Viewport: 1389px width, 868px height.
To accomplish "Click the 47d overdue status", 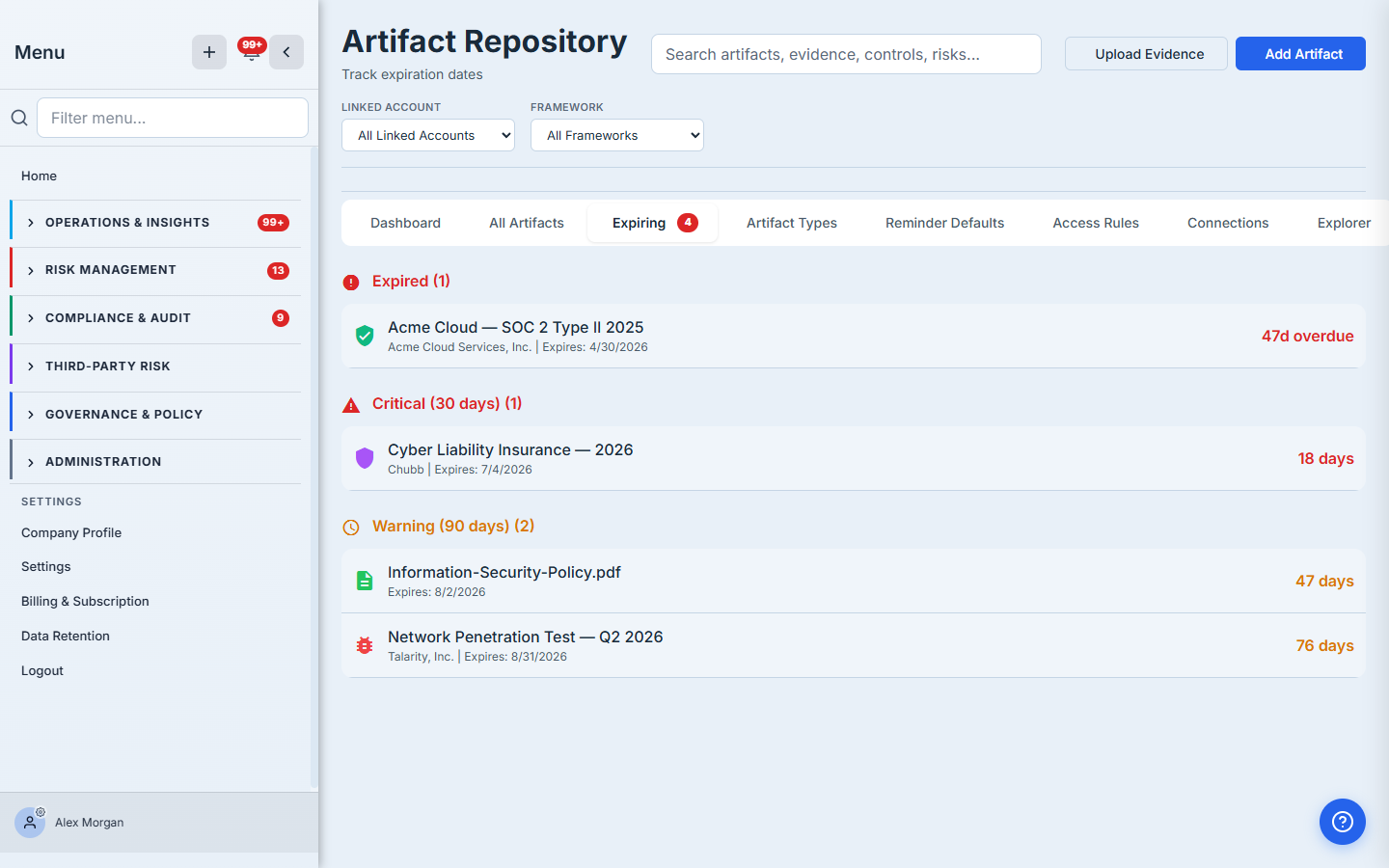I will pos(1307,336).
